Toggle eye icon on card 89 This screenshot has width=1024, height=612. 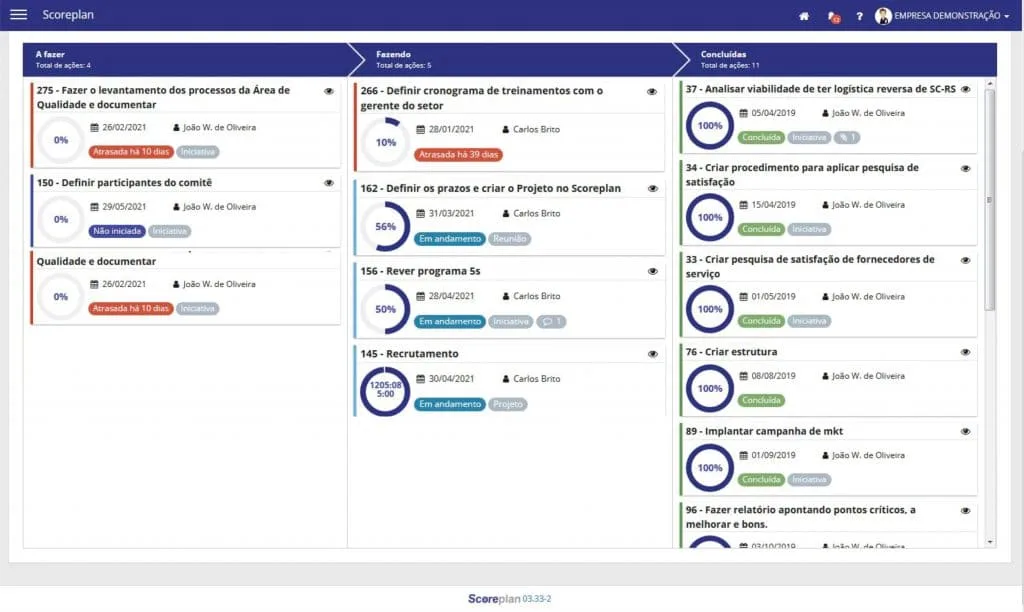tap(965, 431)
